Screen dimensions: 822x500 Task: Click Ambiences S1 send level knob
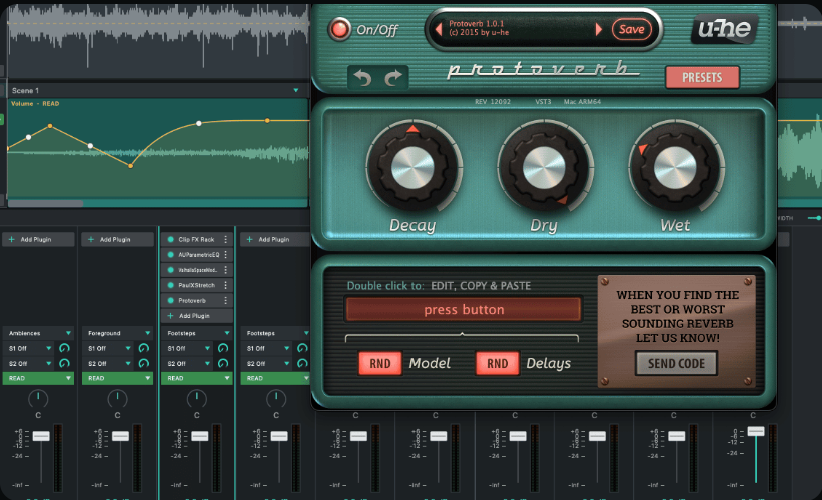[64, 348]
